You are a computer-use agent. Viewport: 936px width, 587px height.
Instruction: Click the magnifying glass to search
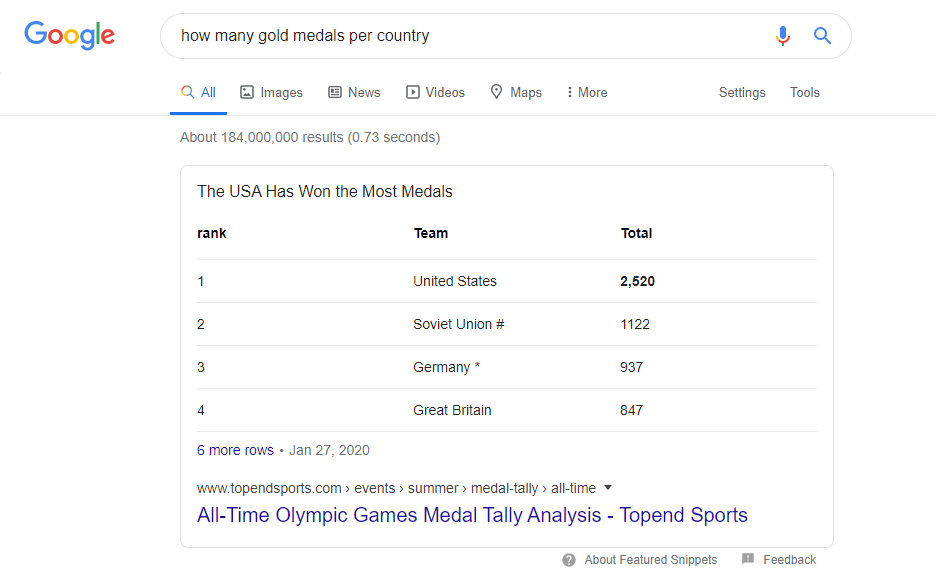click(822, 35)
